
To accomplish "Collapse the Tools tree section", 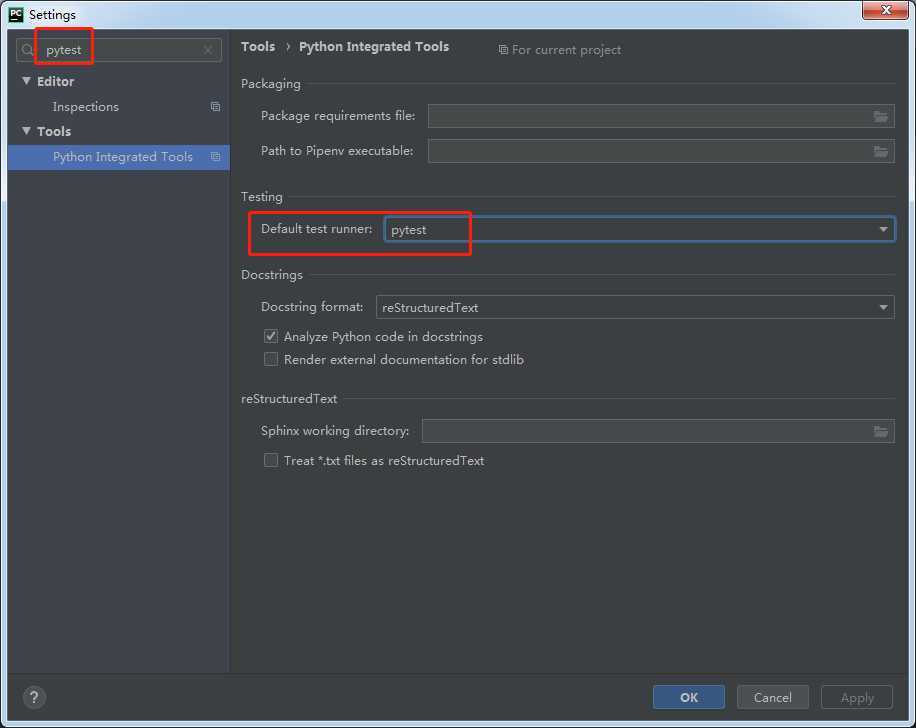I will tap(26, 131).
